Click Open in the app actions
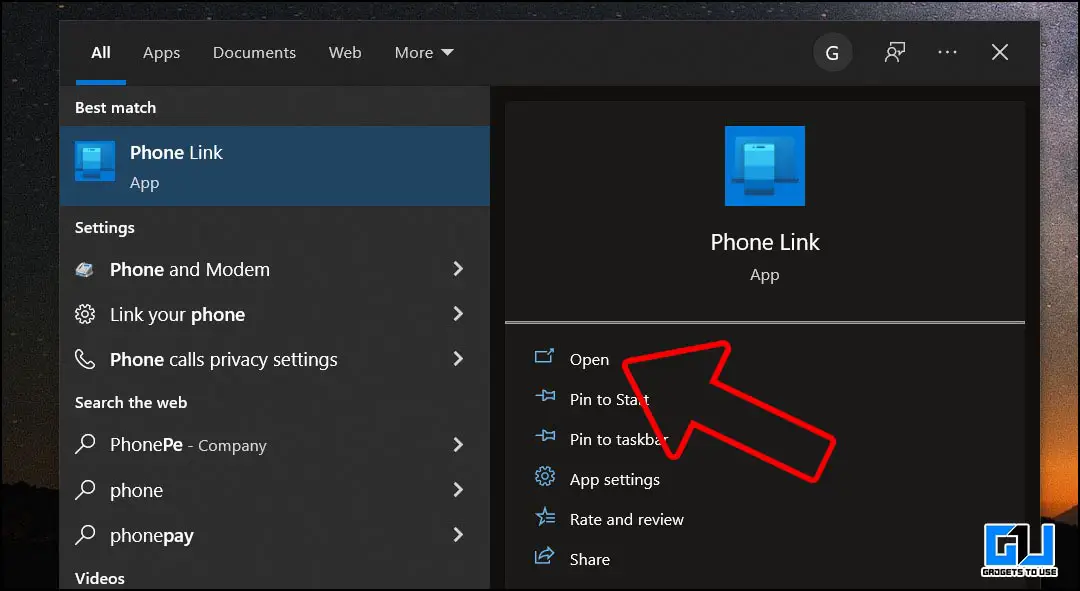This screenshot has width=1080, height=591. (x=589, y=360)
